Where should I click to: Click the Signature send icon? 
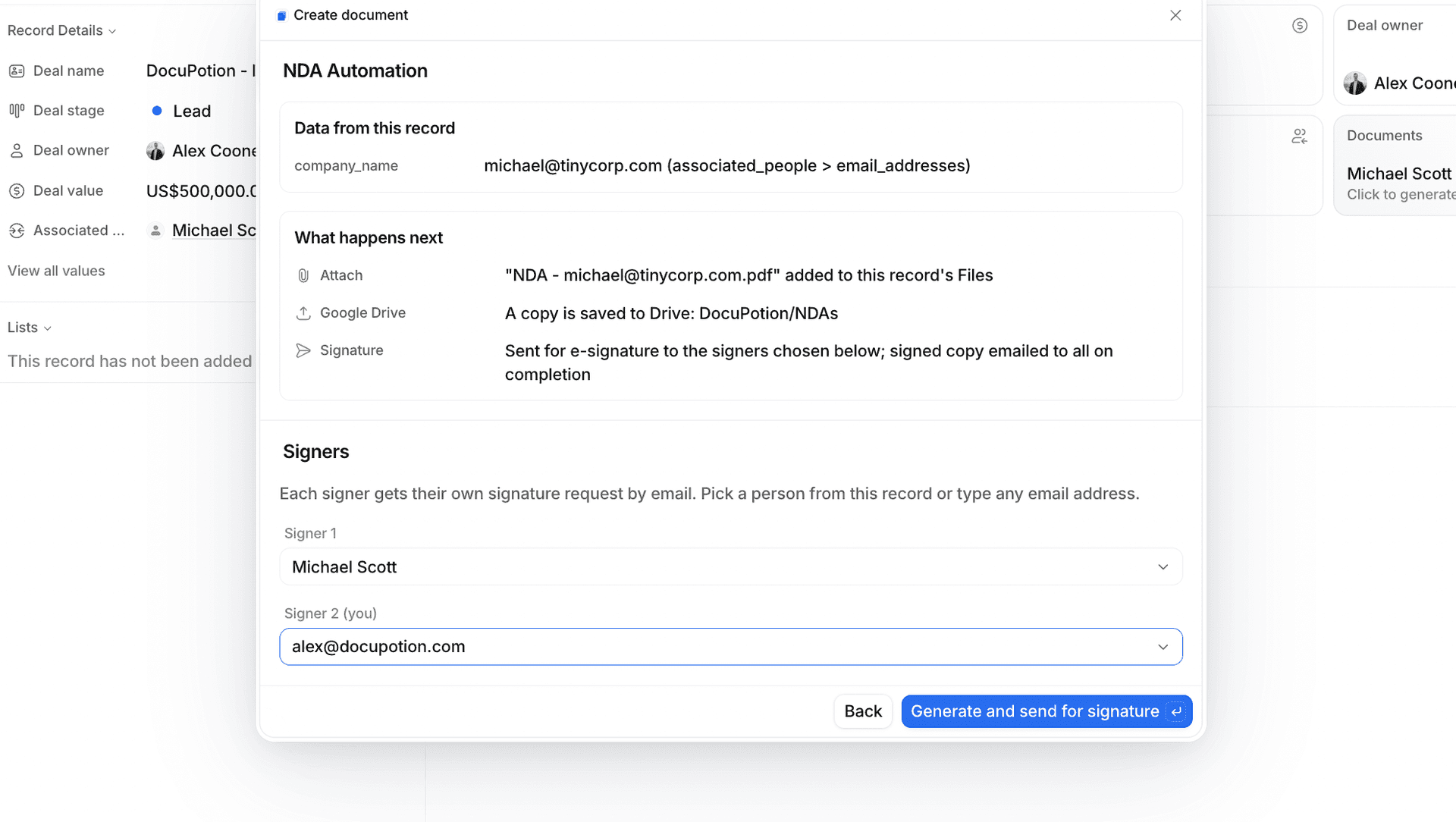[x=303, y=350]
